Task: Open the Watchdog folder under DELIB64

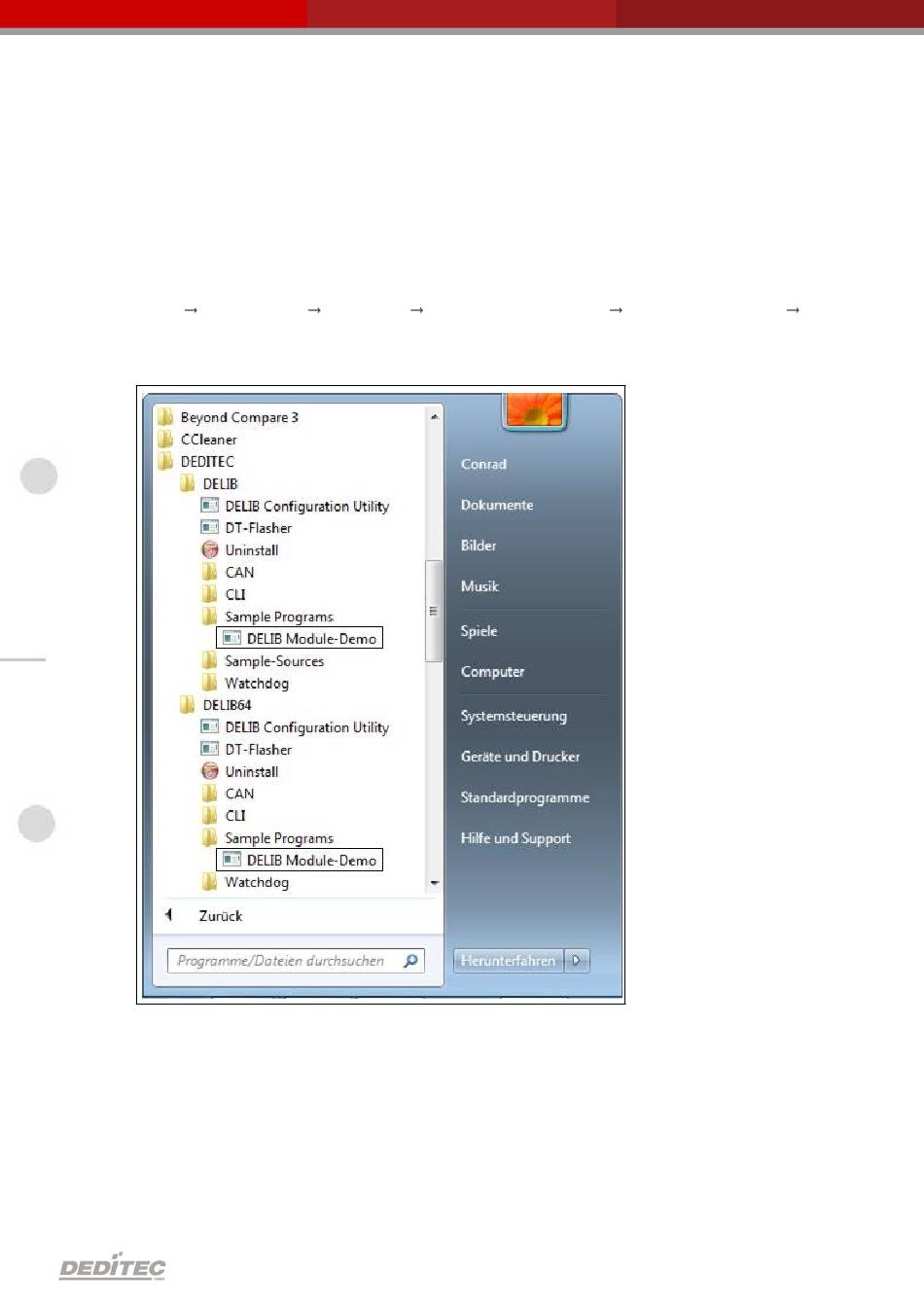Action: pos(245,882)
